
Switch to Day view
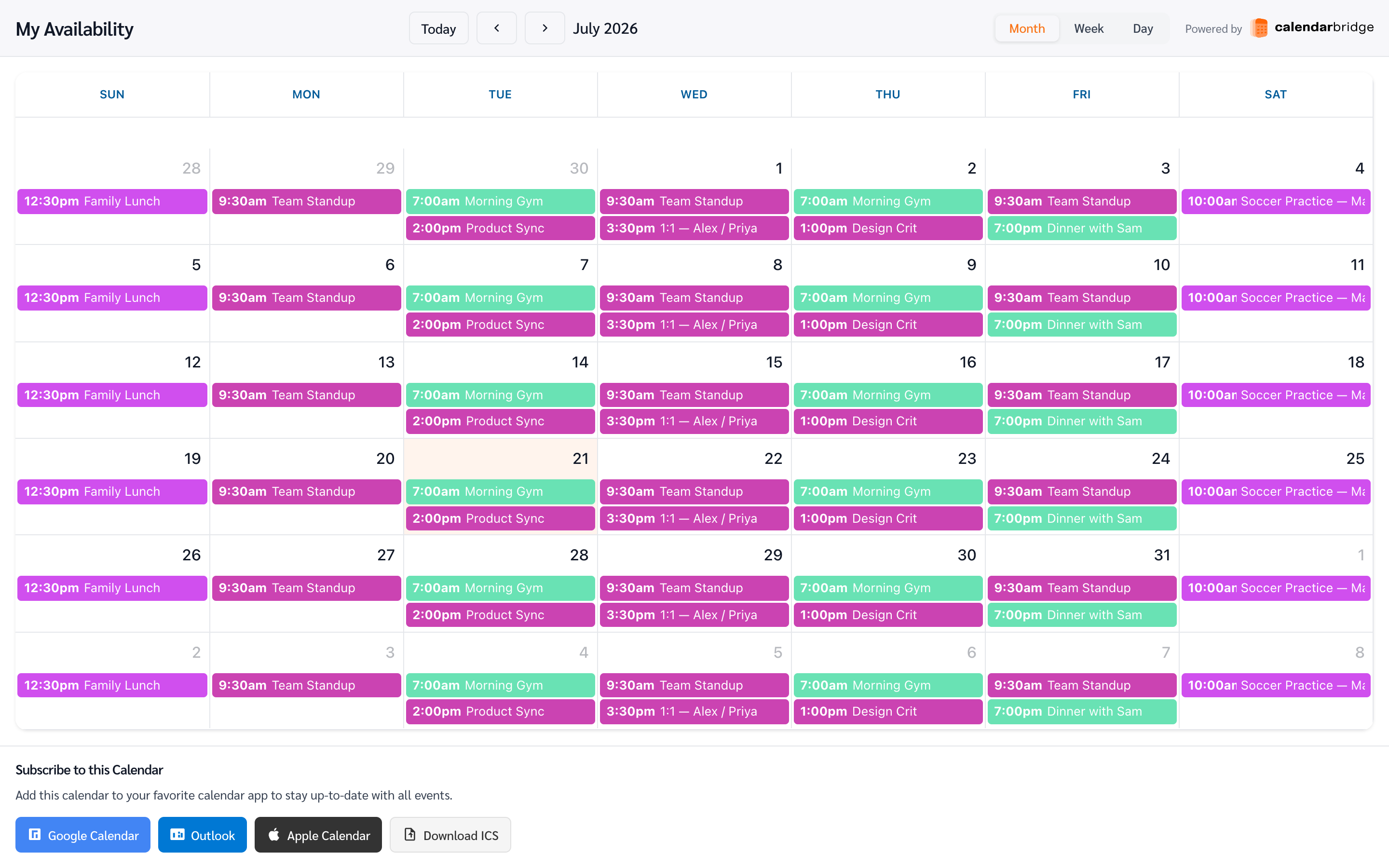pos(1143,28)
